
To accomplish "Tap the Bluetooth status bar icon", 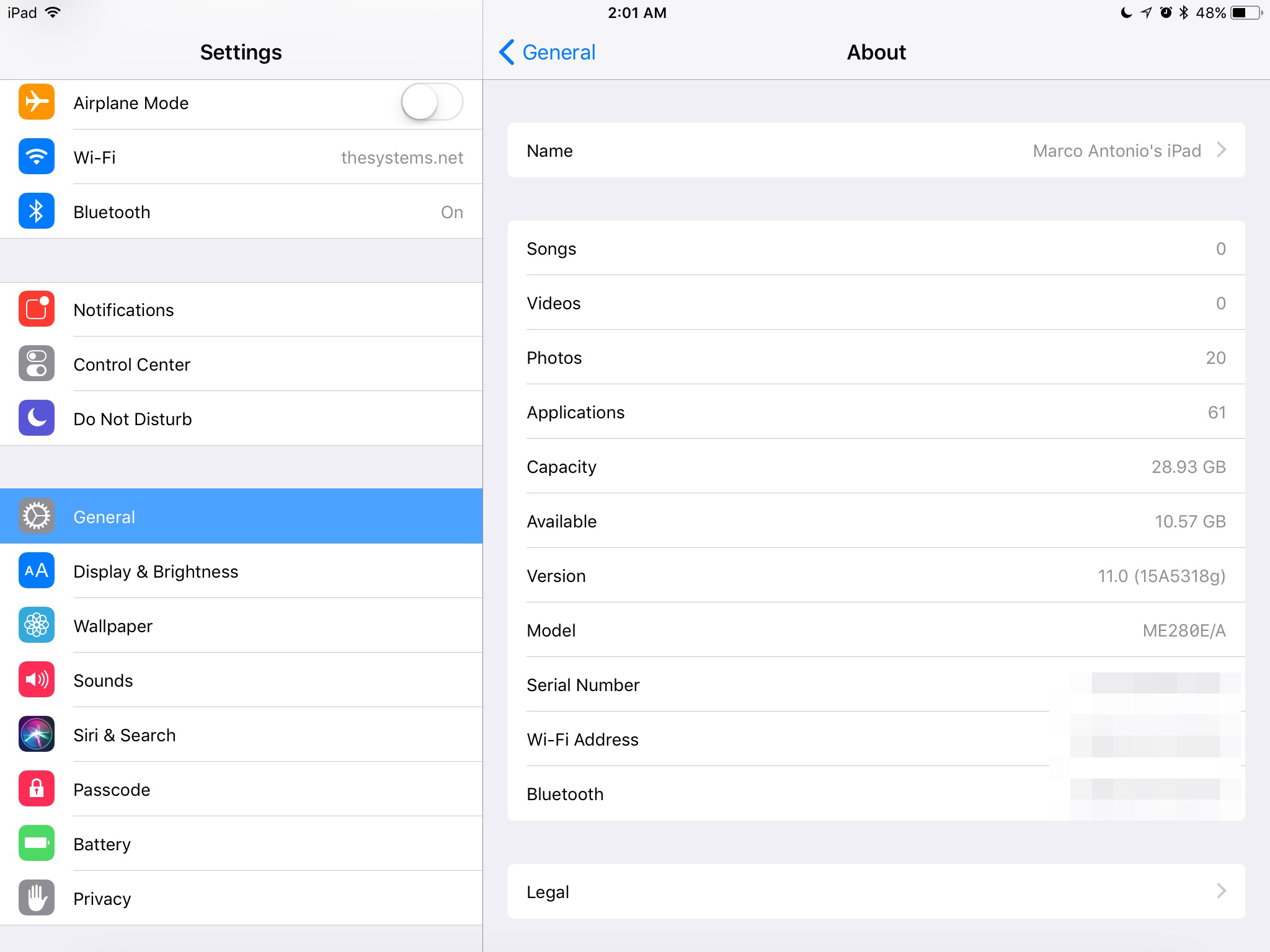I will [1184, 12].
